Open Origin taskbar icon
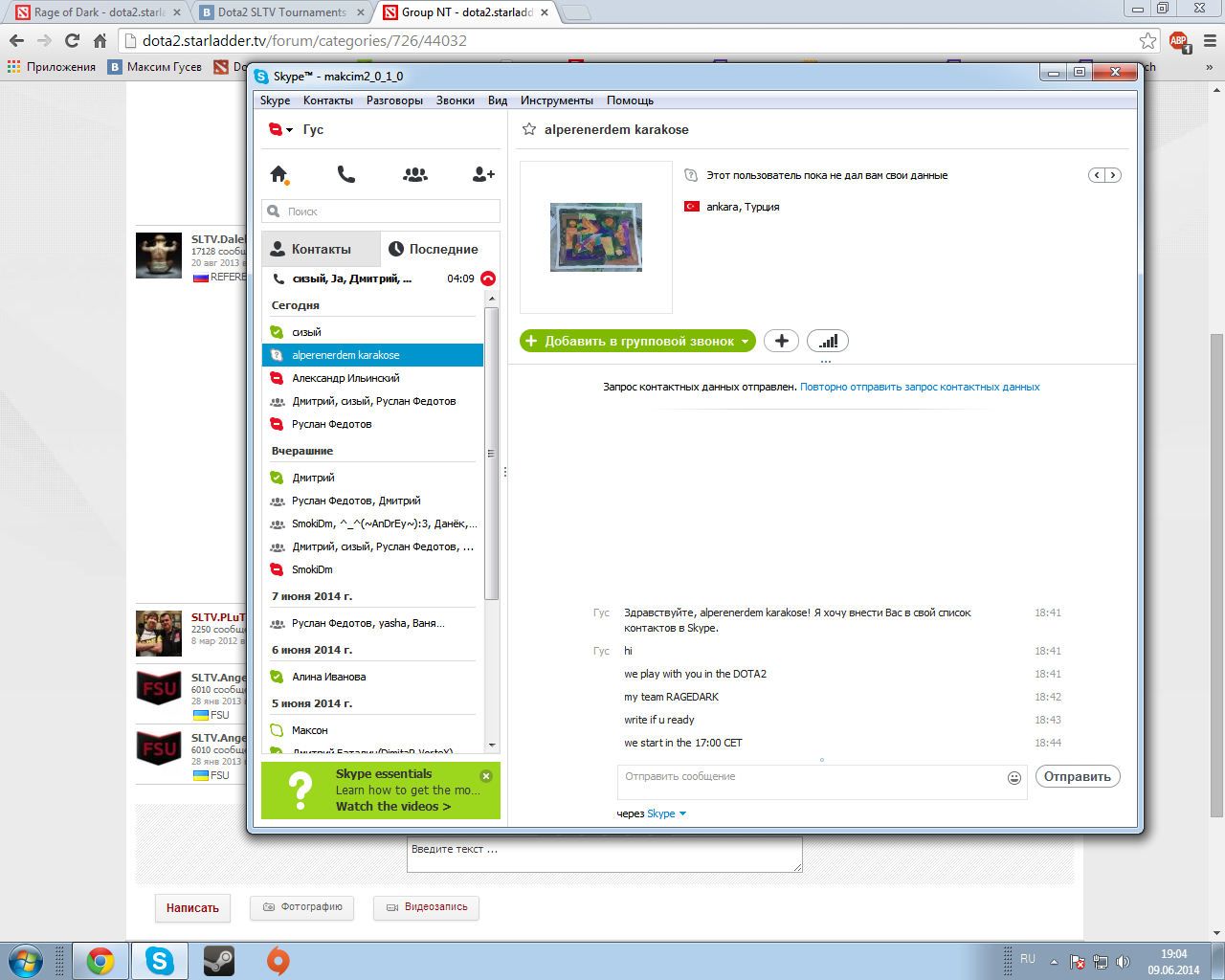 coord(278,961)
